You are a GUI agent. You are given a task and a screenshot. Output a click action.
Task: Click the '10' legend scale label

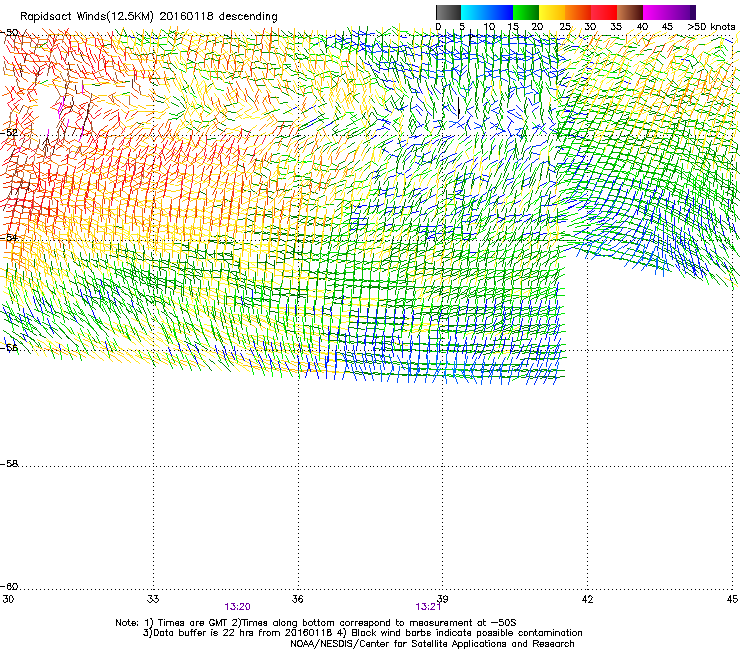tap(489, 27)
